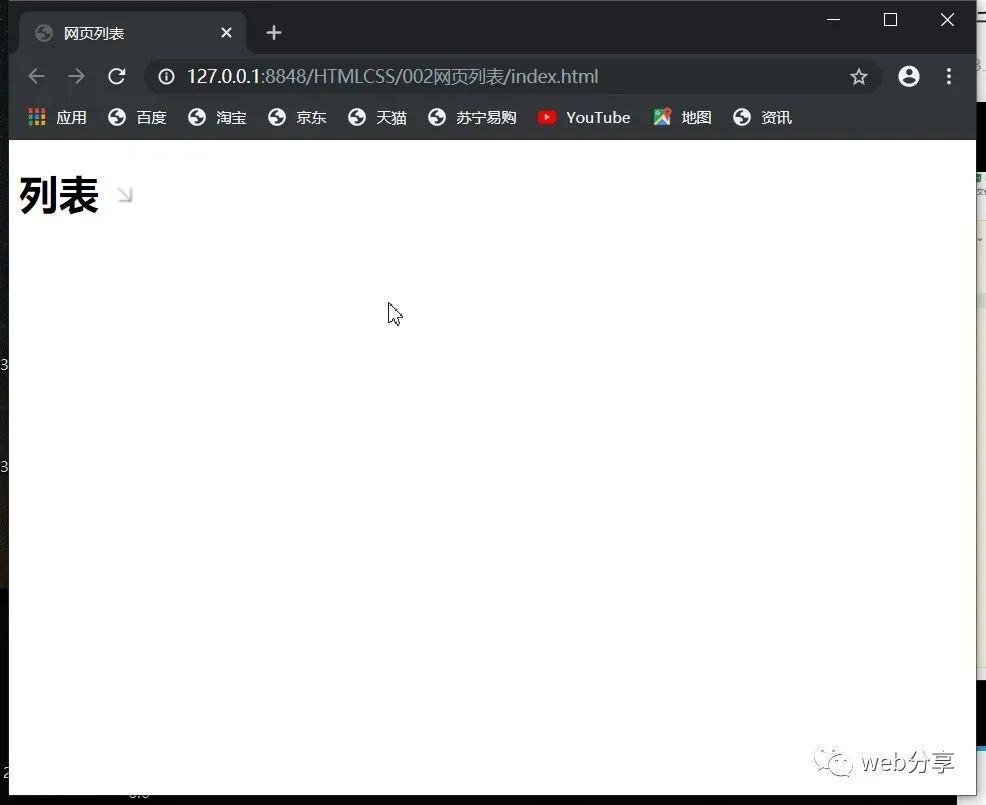Open a new tab with plus button

click(274, 33)
